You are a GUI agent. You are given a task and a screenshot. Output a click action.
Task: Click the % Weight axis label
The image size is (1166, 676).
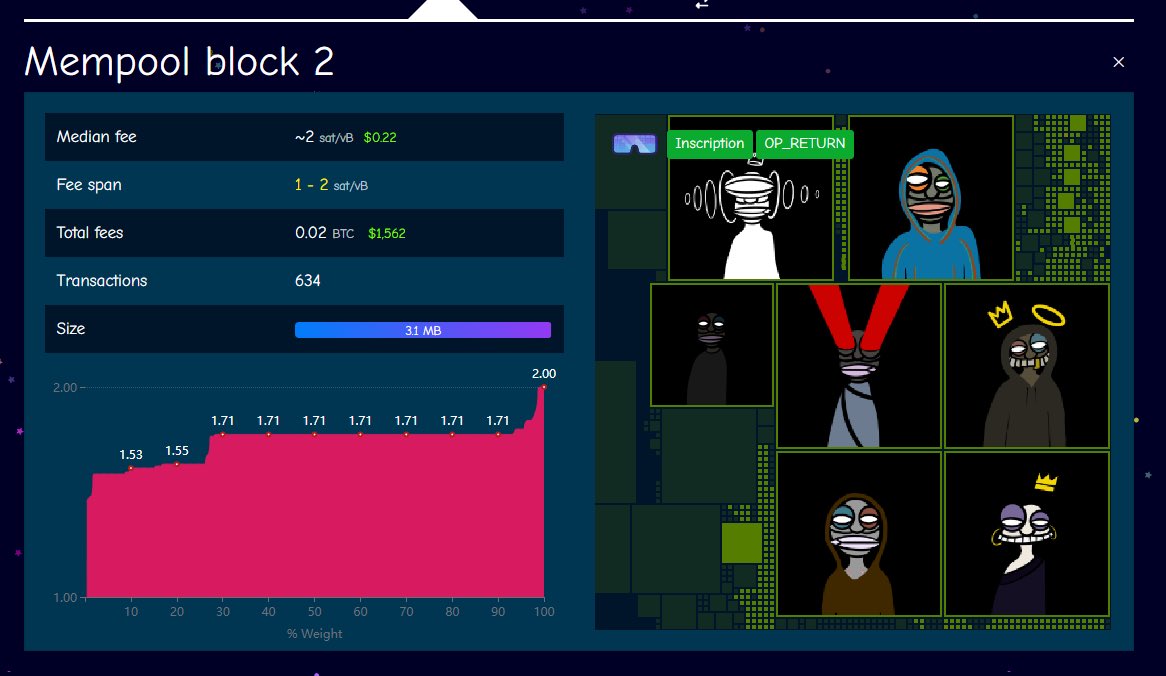tap(315, 634)
